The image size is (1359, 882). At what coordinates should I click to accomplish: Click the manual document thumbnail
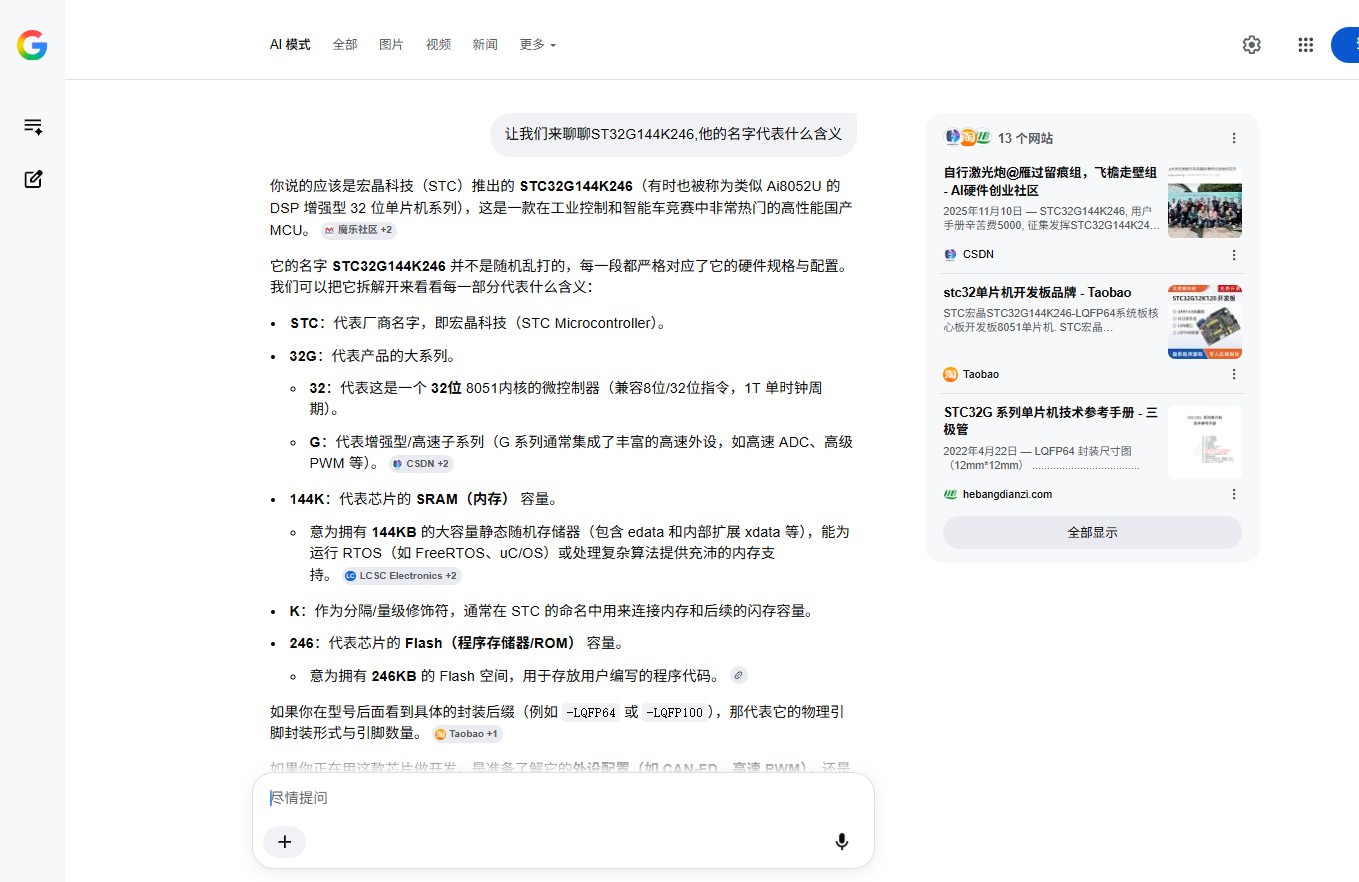(1205, 442)
